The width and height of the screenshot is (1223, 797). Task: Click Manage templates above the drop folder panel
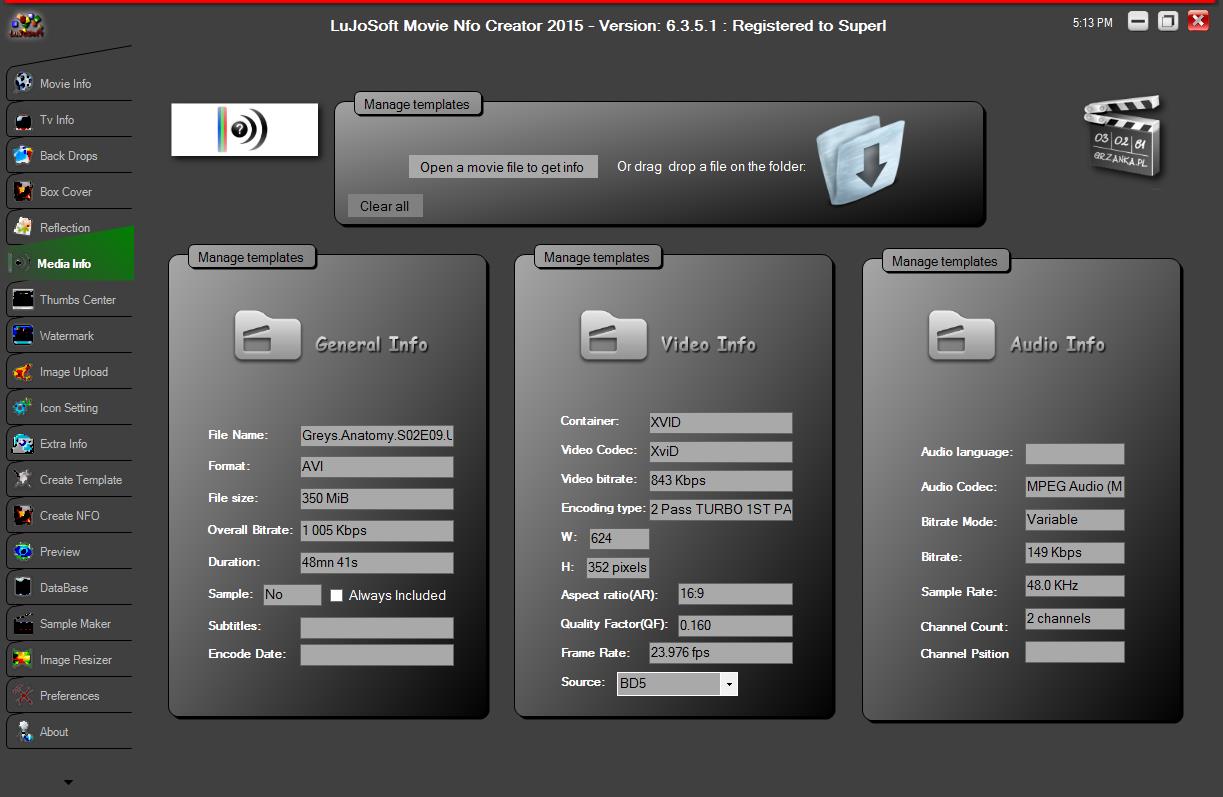tap(417, 104)
